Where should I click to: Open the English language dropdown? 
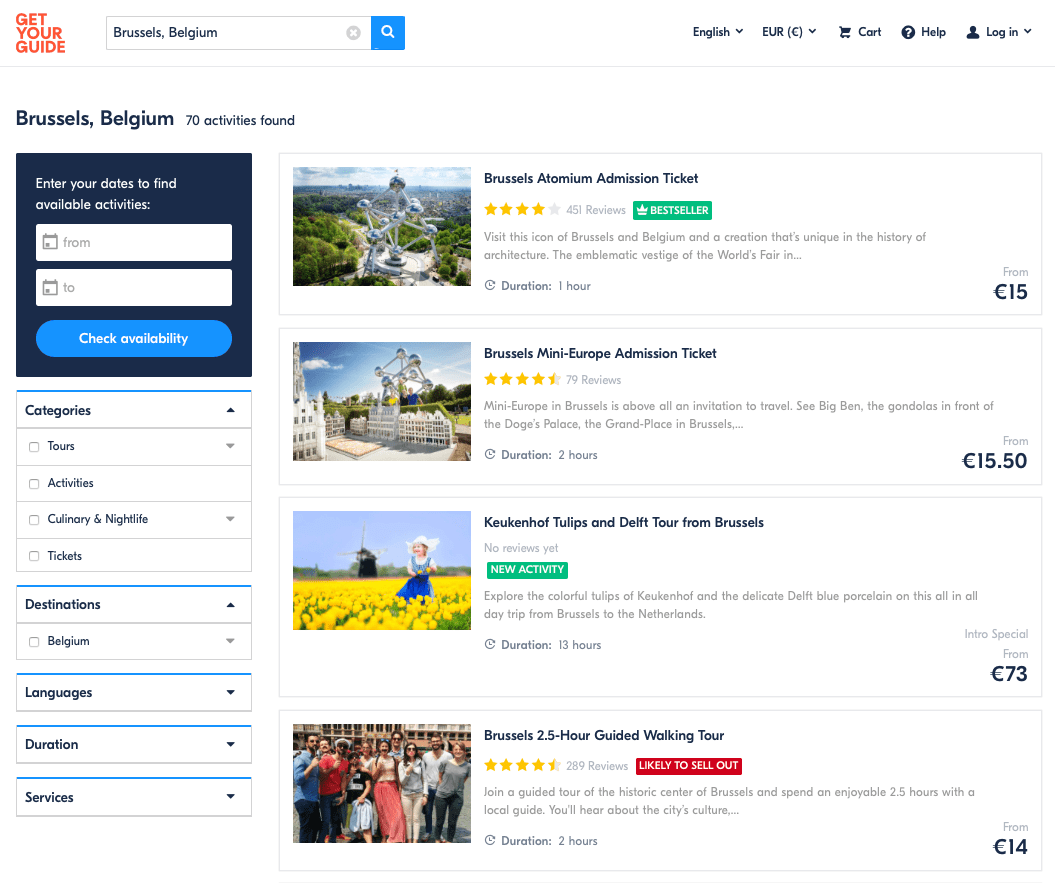click(x=718, y=32)
